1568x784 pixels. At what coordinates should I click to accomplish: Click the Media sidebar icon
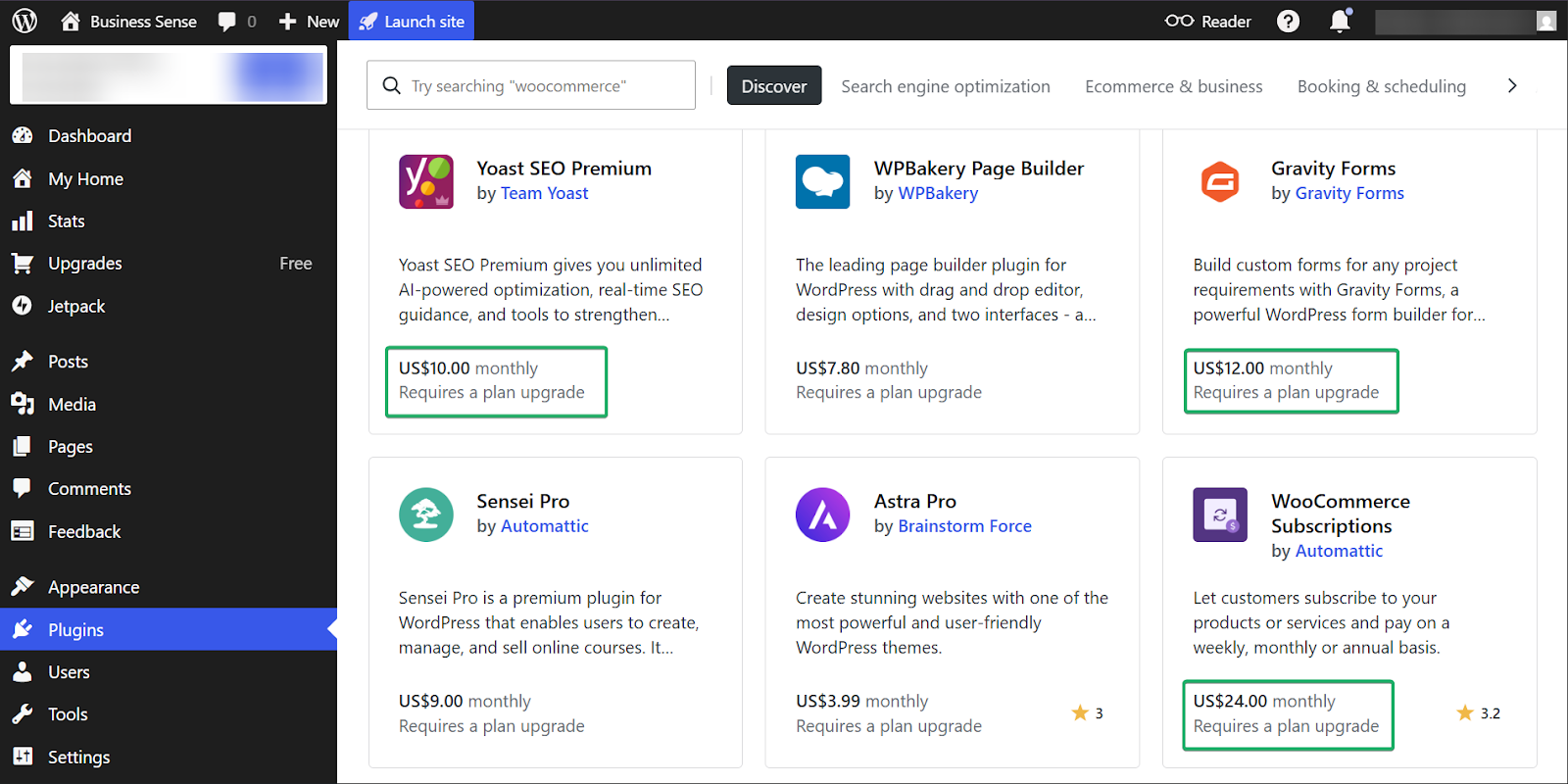coord(23,404)
